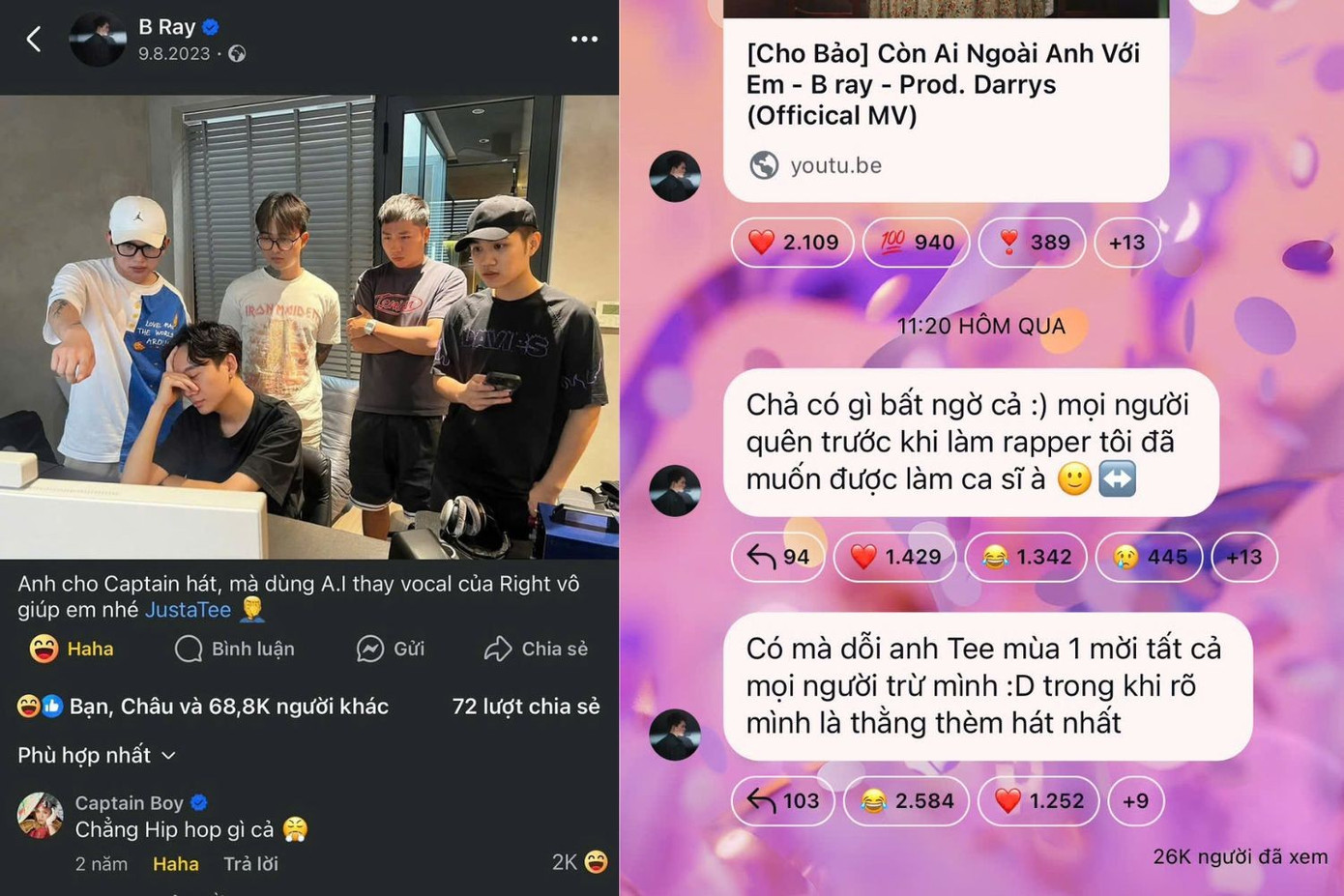Tap the Bình luận comment icon
Image resolution: width=1344 pixels, height=896 pixels.
[x=189, y=649]
